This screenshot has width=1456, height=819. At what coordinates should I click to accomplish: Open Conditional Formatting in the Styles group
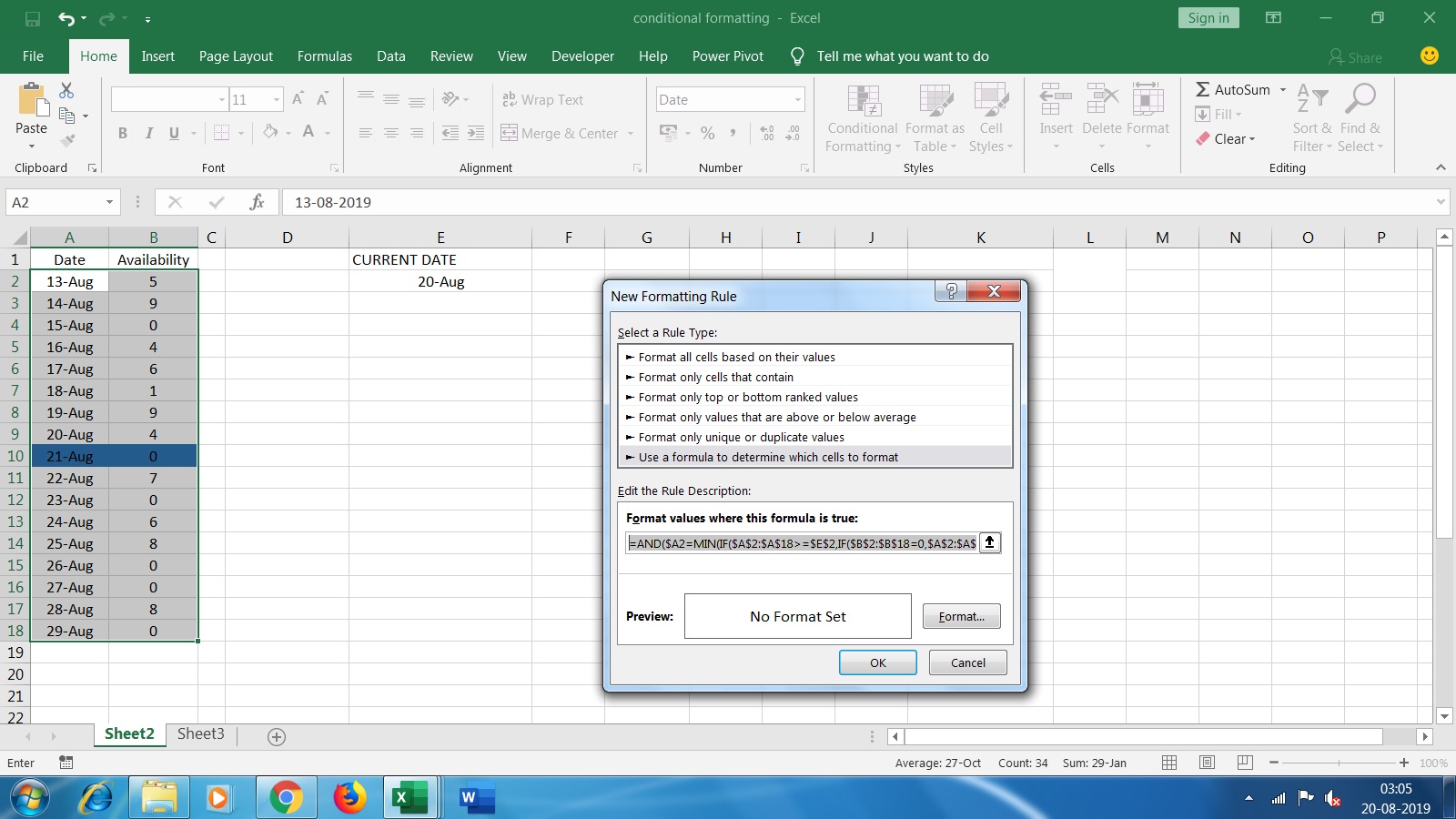point(861,118)
